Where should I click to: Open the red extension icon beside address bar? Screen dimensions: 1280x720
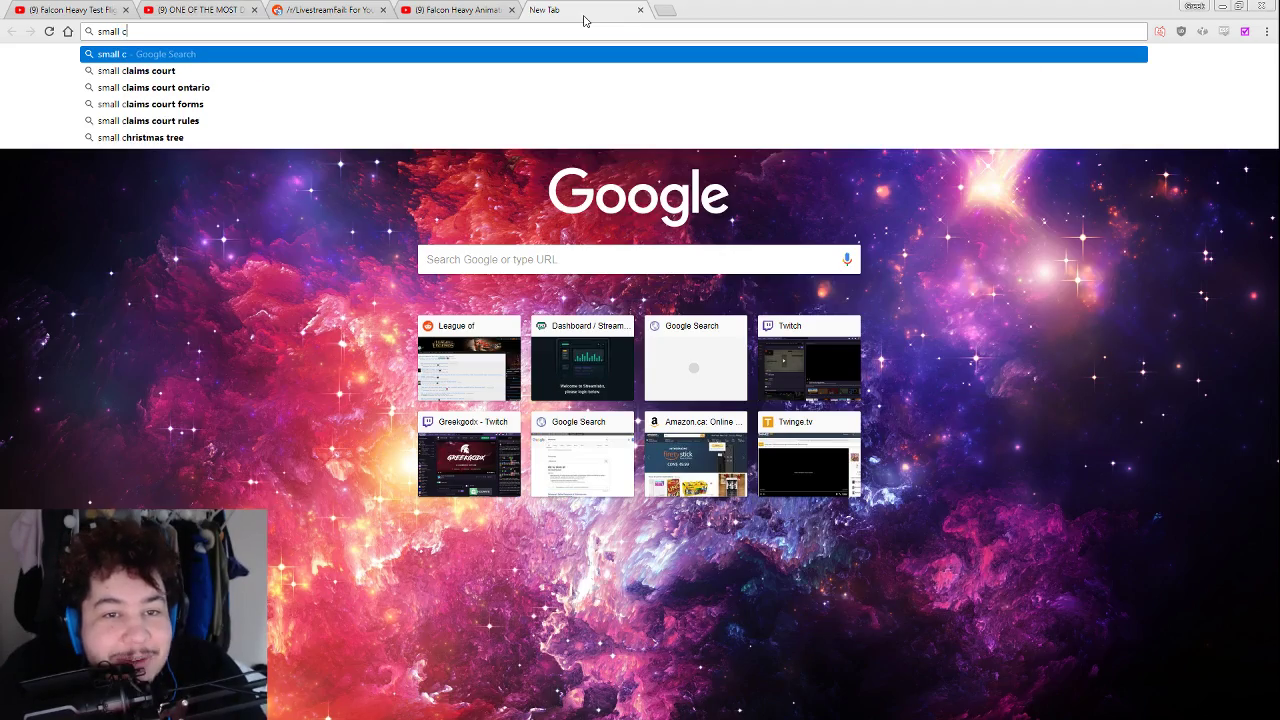[1160, 31]
